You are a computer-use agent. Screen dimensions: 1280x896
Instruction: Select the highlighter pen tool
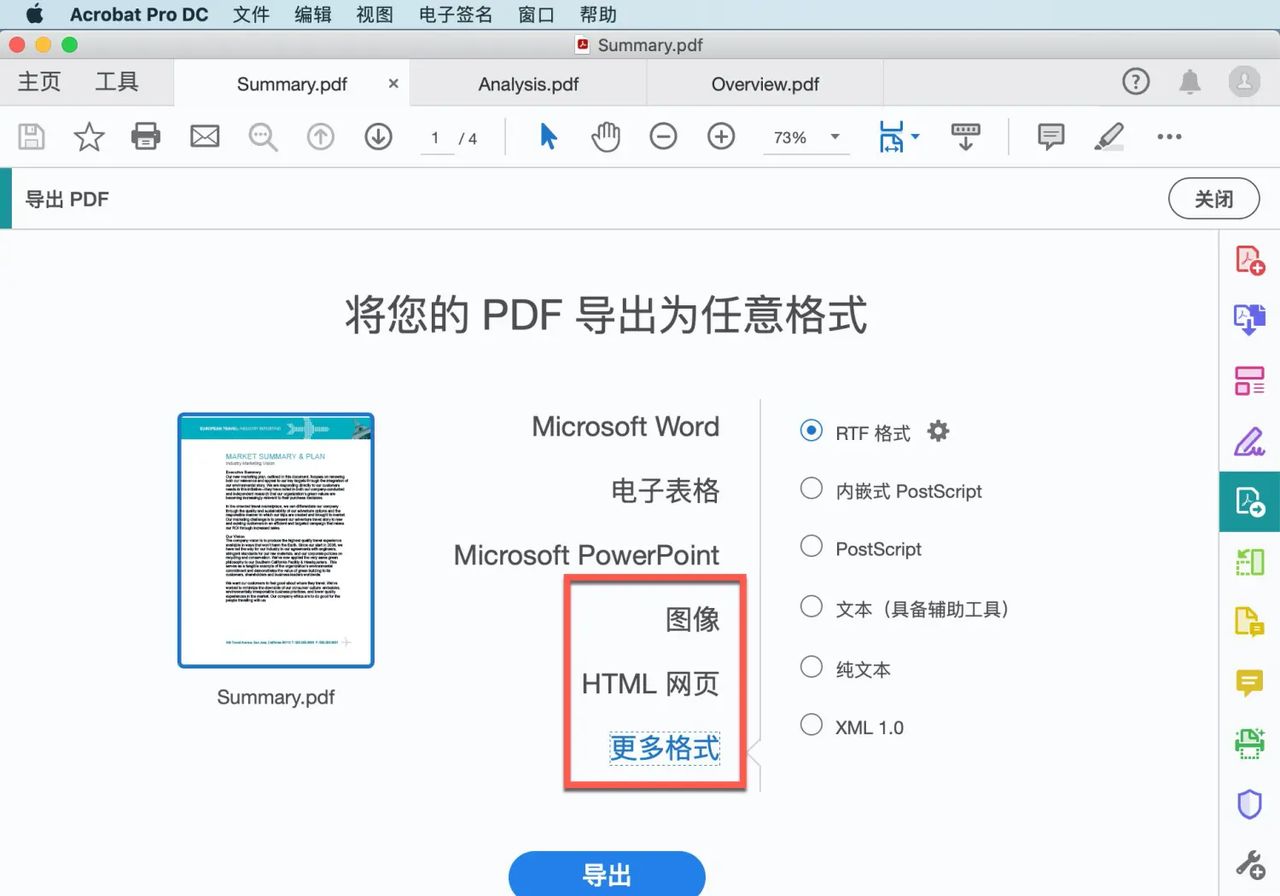[x=1109, y=137]
